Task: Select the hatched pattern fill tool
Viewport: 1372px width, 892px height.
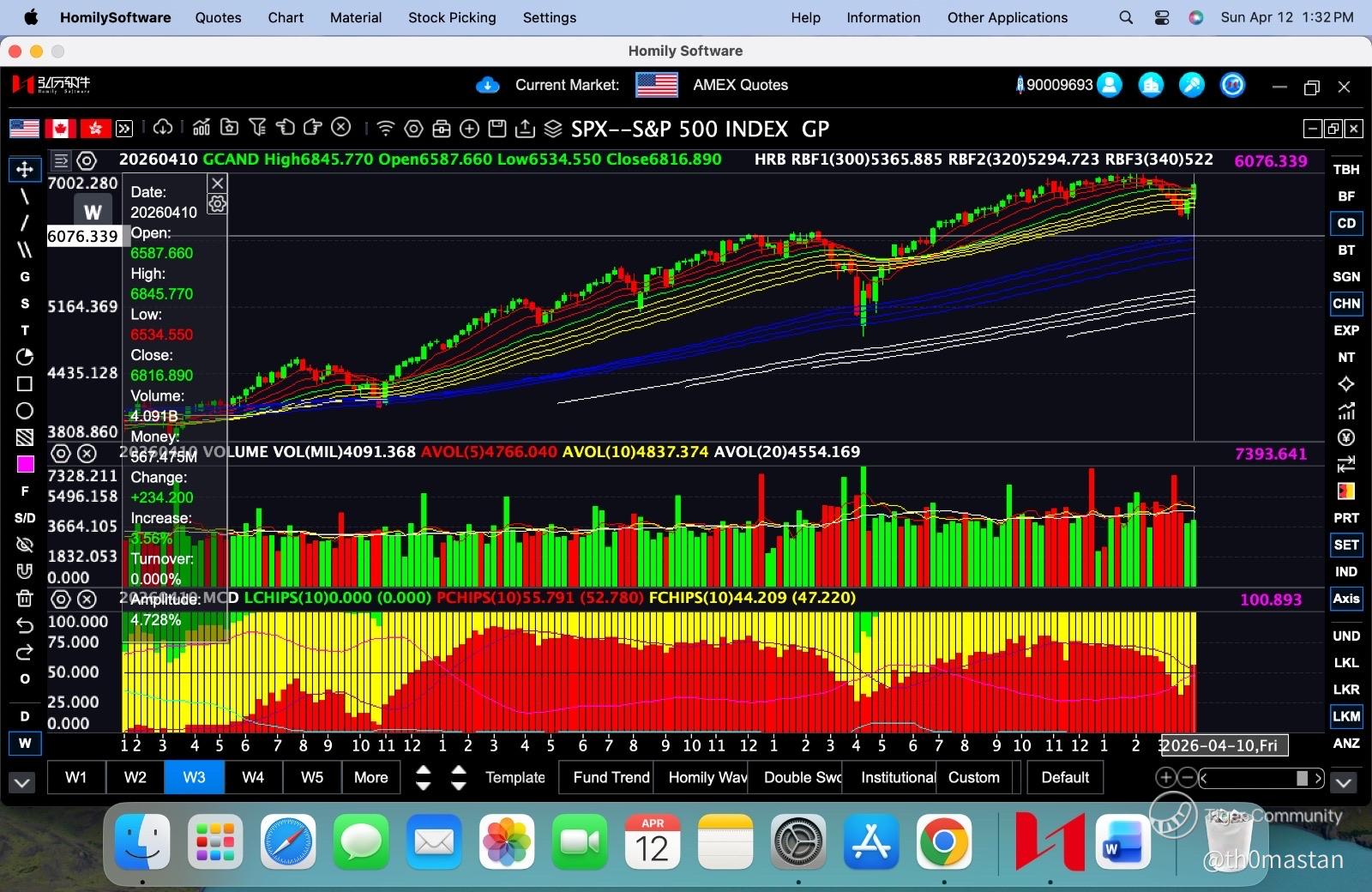Action: pyautogui.click(x=25, y=437)
